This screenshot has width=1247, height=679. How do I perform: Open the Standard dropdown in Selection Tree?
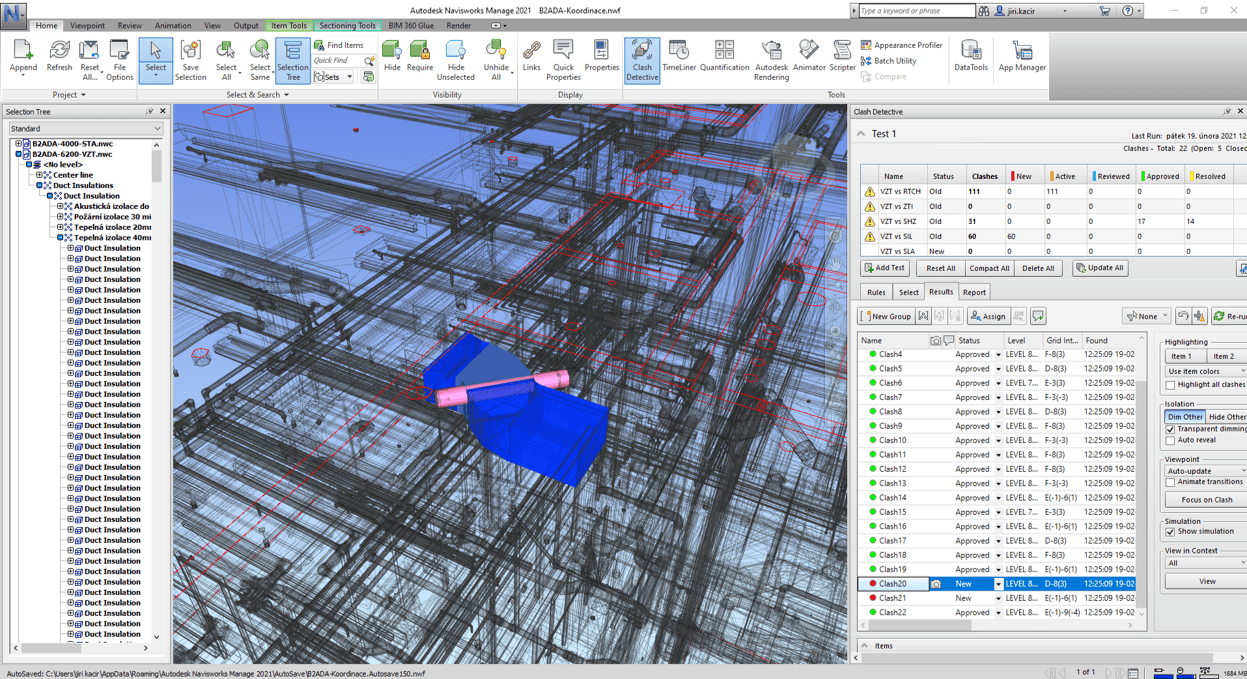85,129
